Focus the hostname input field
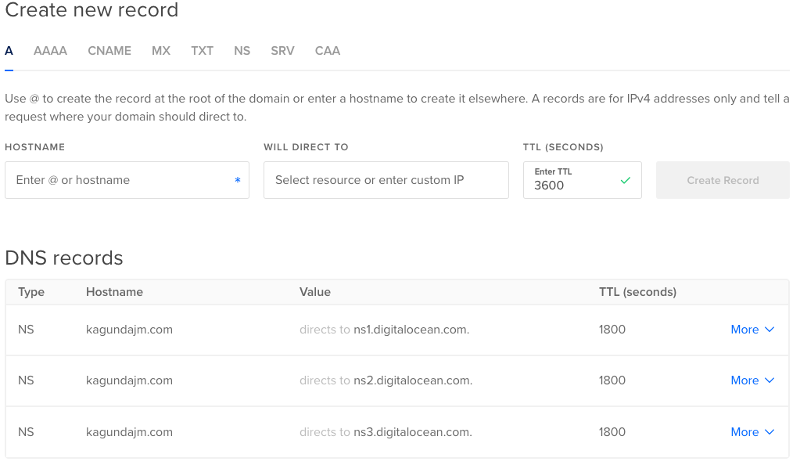Screen dimensions: 800x465 (127, 180)
